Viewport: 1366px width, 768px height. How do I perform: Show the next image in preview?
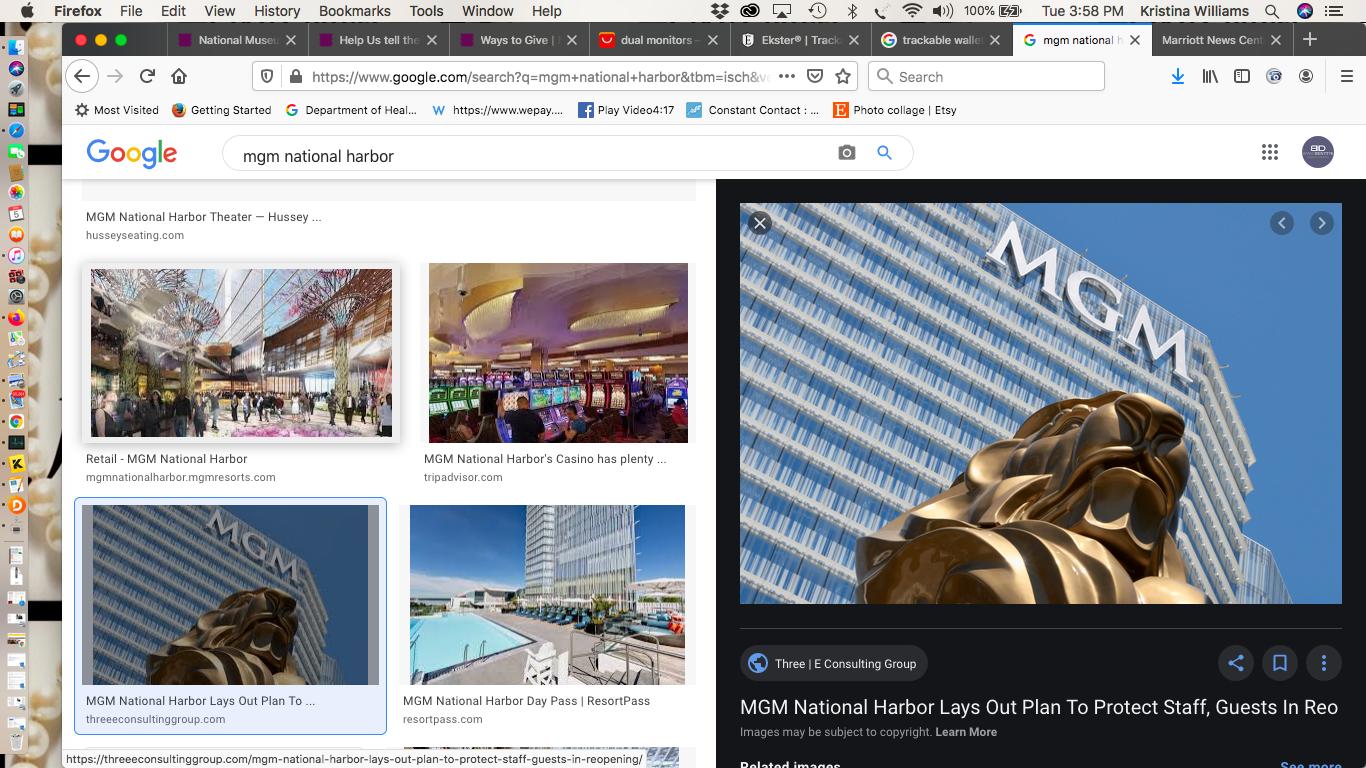[x=1322, y=223]
